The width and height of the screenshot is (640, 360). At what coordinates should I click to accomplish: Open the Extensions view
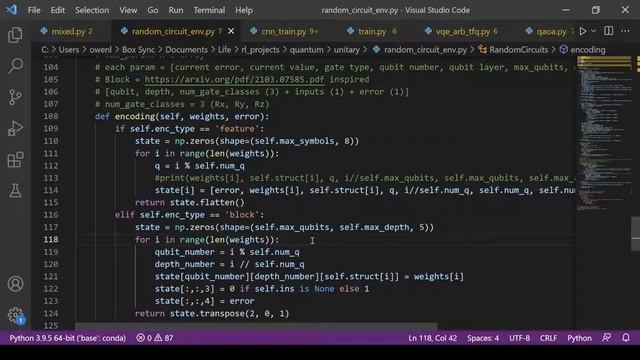[15, 160]
